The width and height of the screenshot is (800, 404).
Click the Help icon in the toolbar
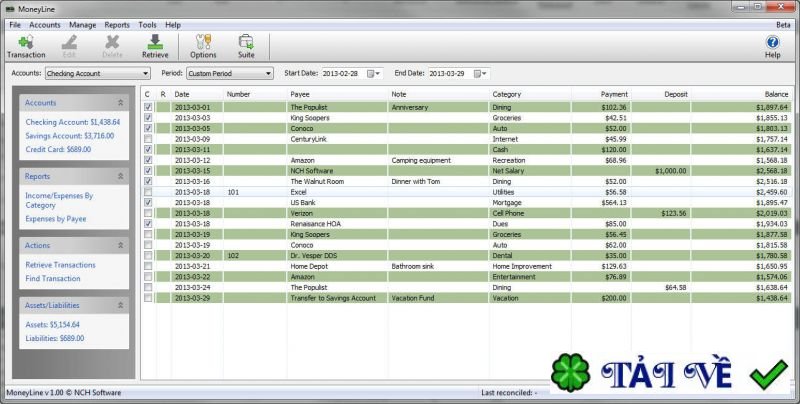tap(772, 47)
